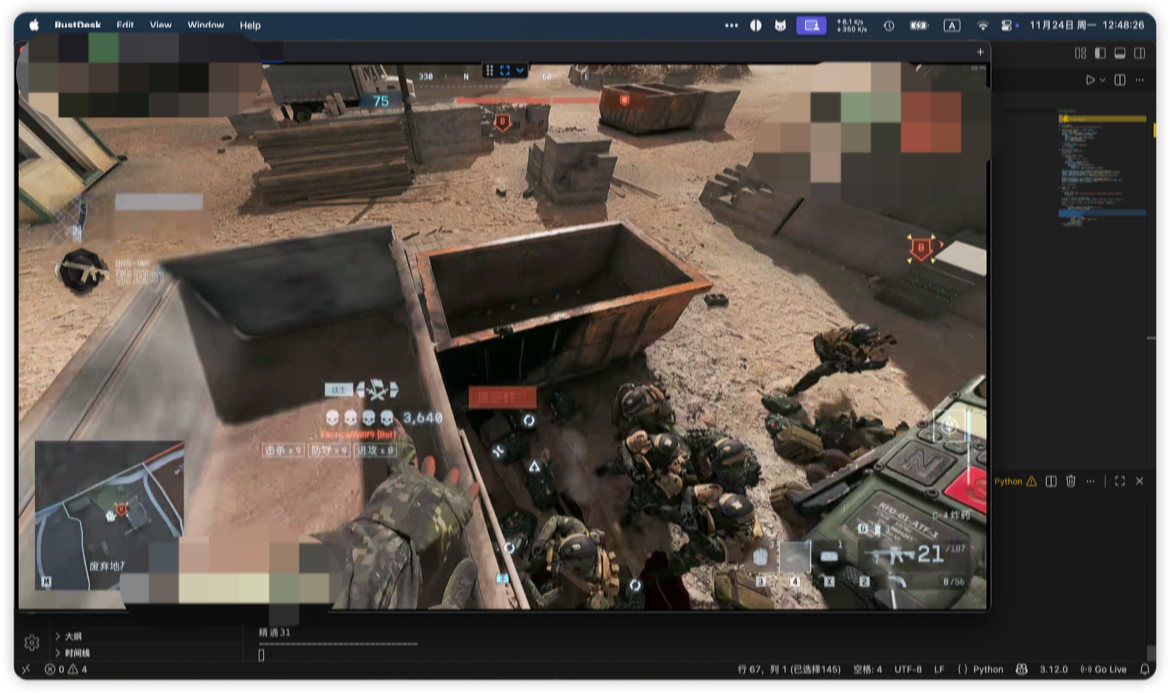Viewport: 1170px width, 693px height.
Task: Open Time Machine clock menu bar icon
Action: (889, 25)
